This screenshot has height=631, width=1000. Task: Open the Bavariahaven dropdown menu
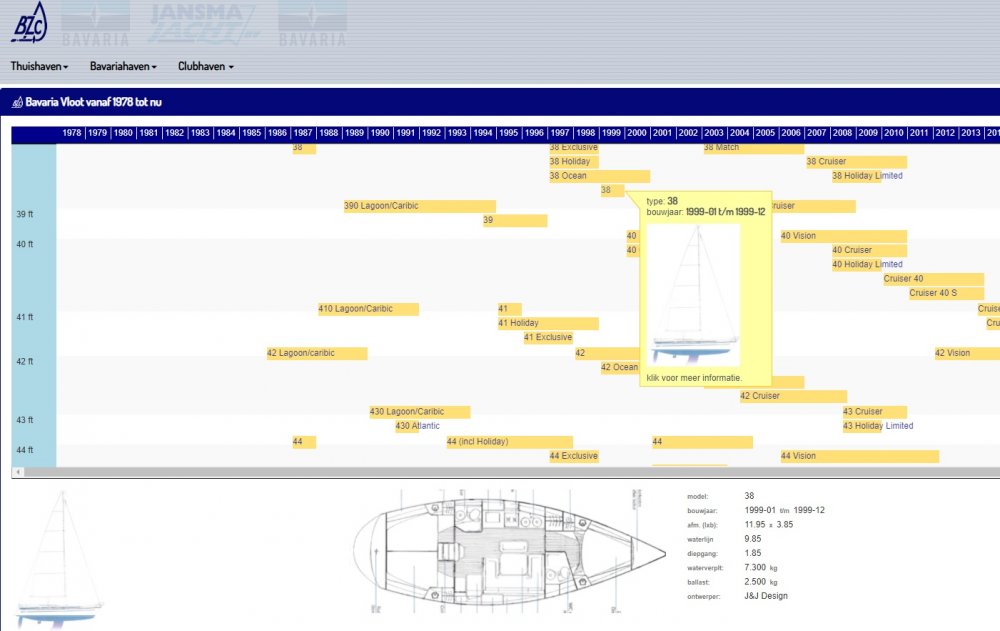point(122,66)
